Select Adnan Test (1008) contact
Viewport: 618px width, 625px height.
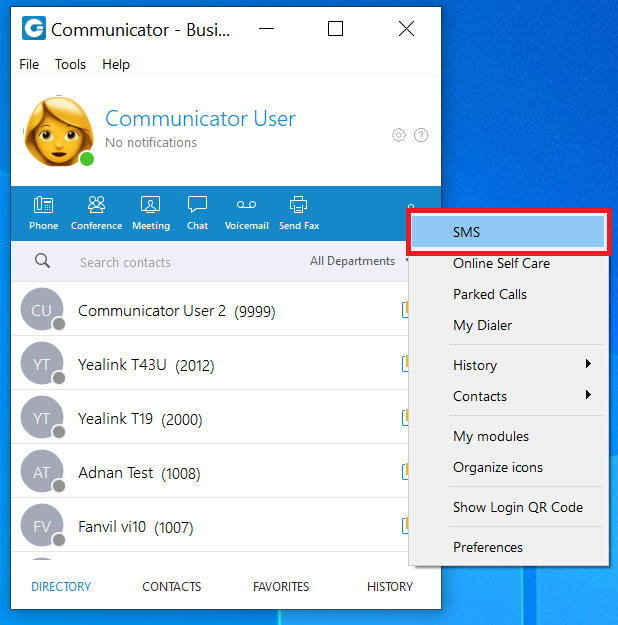(210, 471)
